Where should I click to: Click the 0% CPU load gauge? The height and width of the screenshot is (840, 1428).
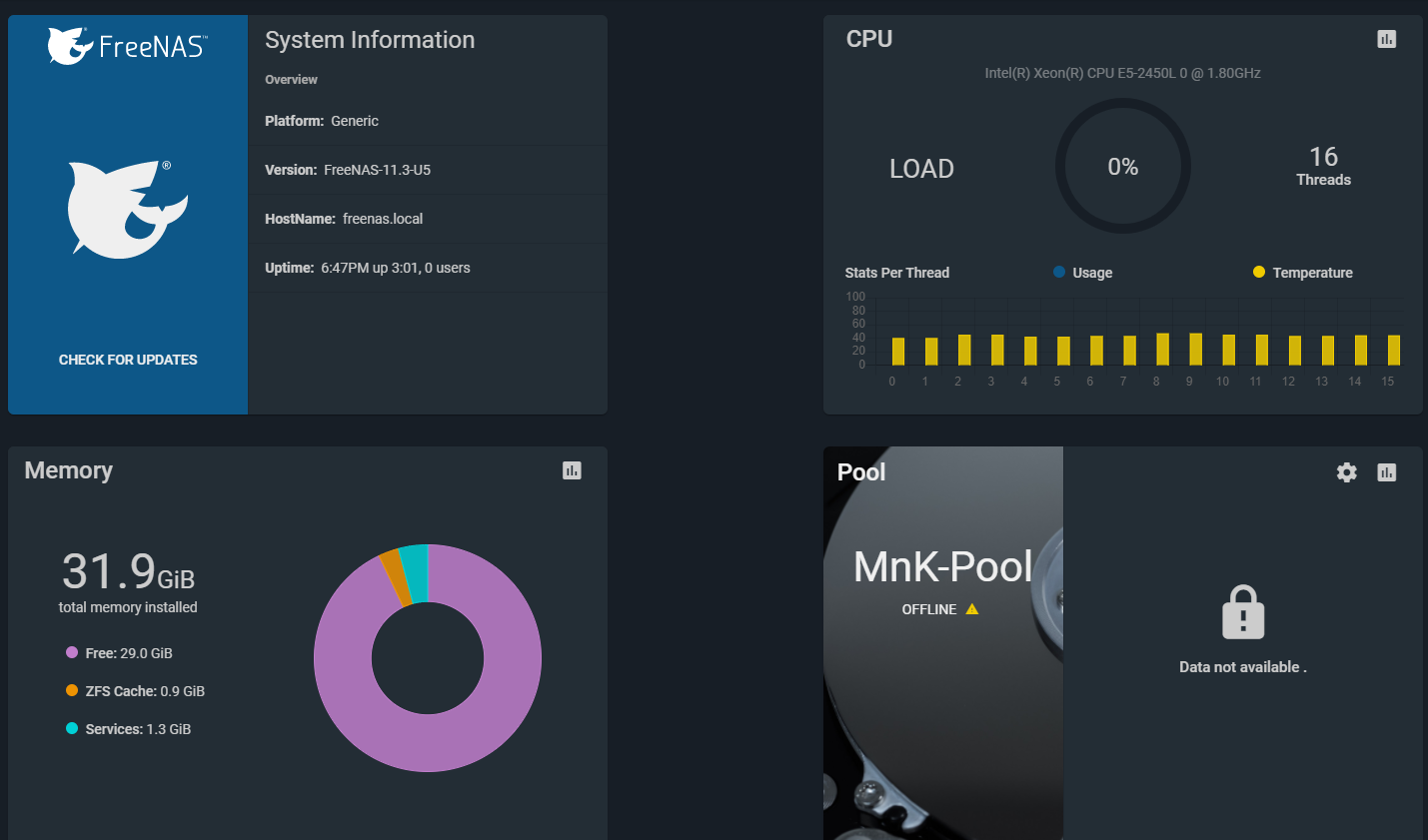click(x=1123, y=166)
